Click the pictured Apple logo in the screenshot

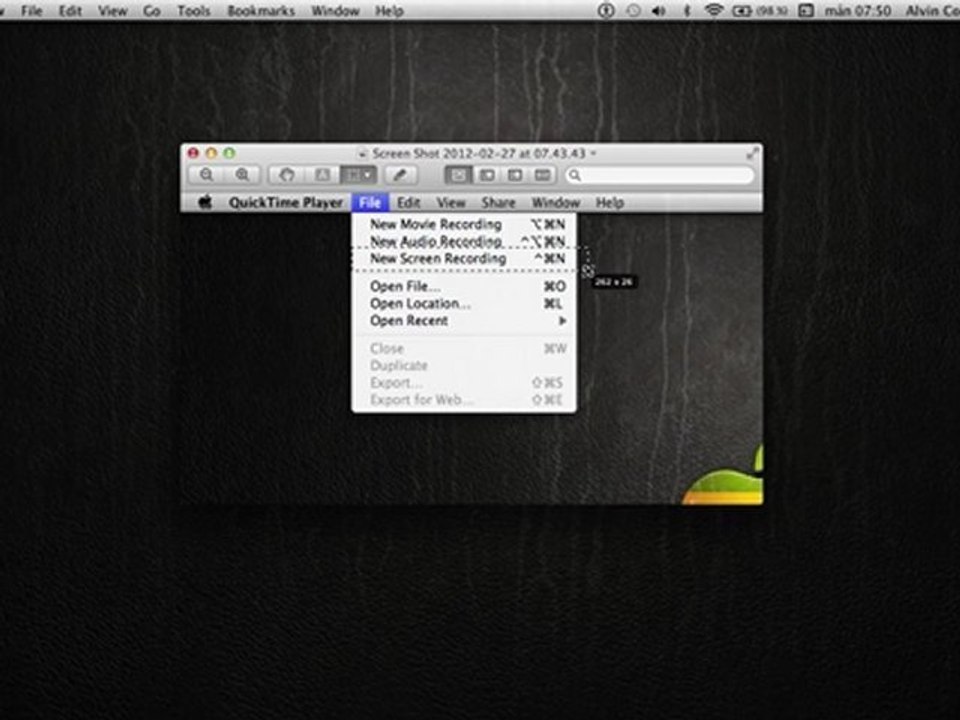click(205, 202)
